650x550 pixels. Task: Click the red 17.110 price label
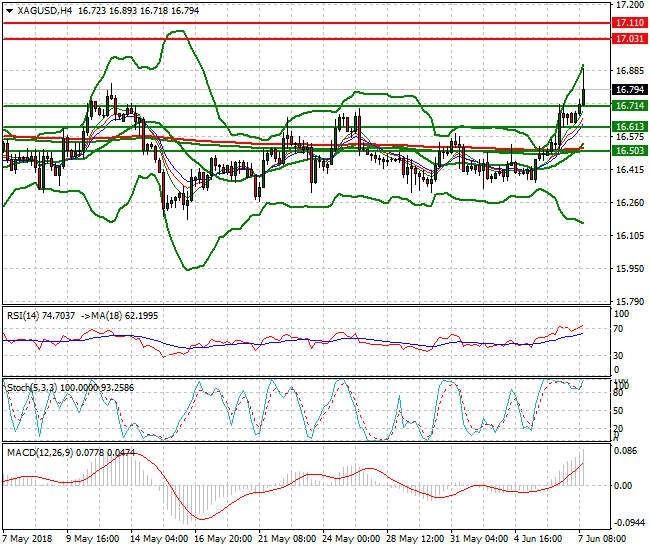(628, 21)
